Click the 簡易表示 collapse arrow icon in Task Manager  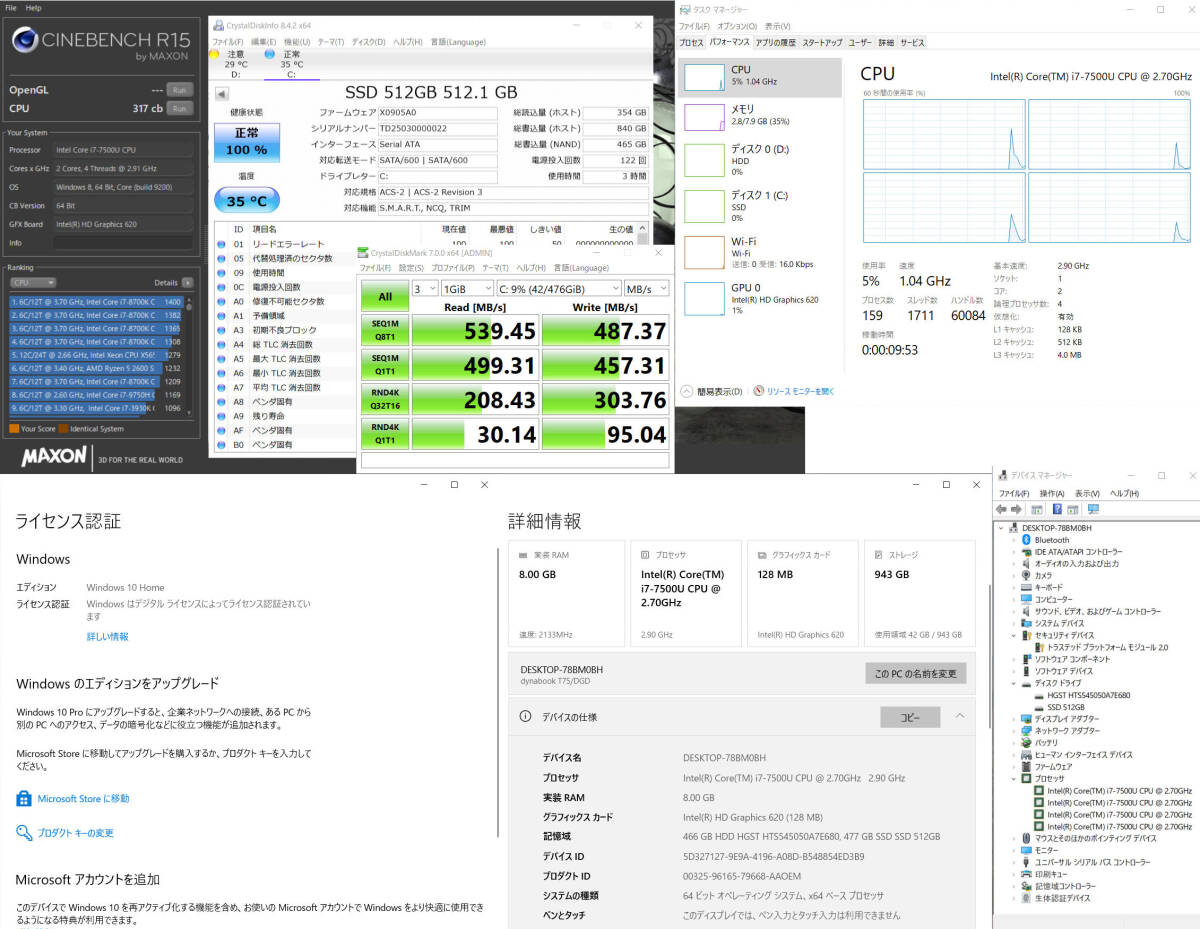click(x=687, y=391)
